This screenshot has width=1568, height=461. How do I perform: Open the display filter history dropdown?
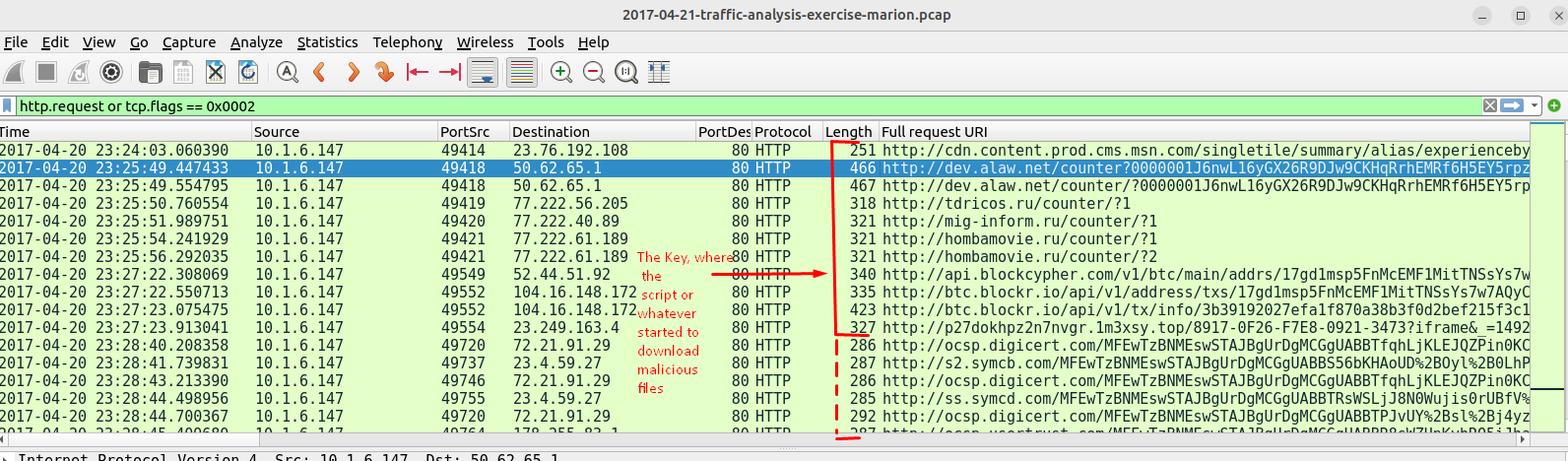tap(1535, 105)
